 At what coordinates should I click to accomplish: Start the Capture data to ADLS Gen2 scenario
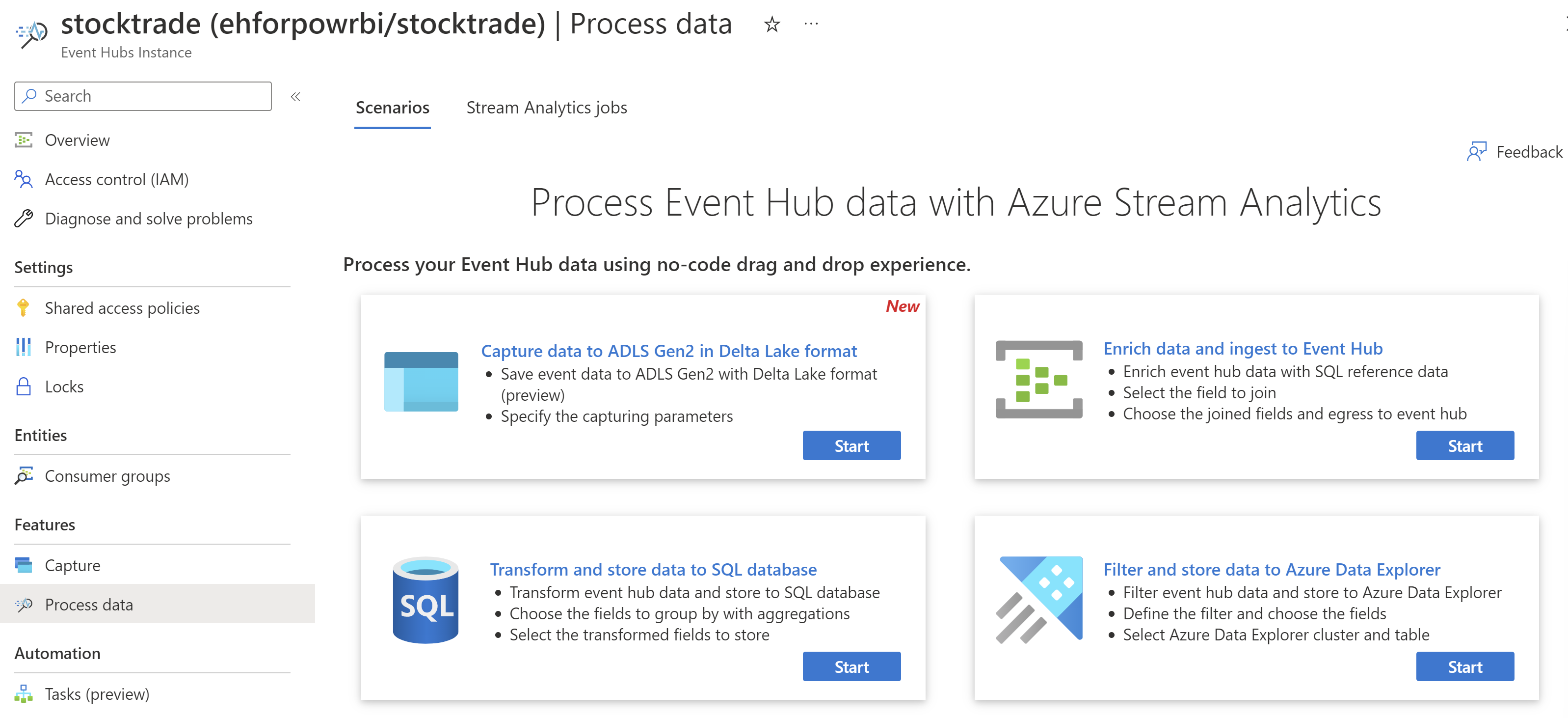[851, 446]
